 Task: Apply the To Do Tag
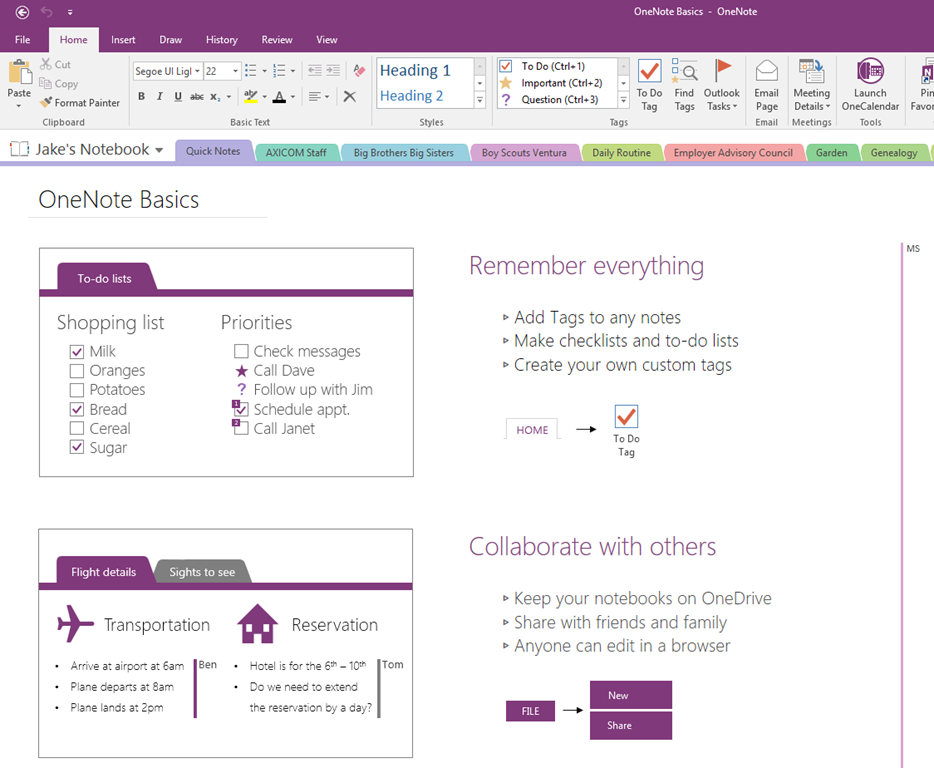(x=649, y=85)
